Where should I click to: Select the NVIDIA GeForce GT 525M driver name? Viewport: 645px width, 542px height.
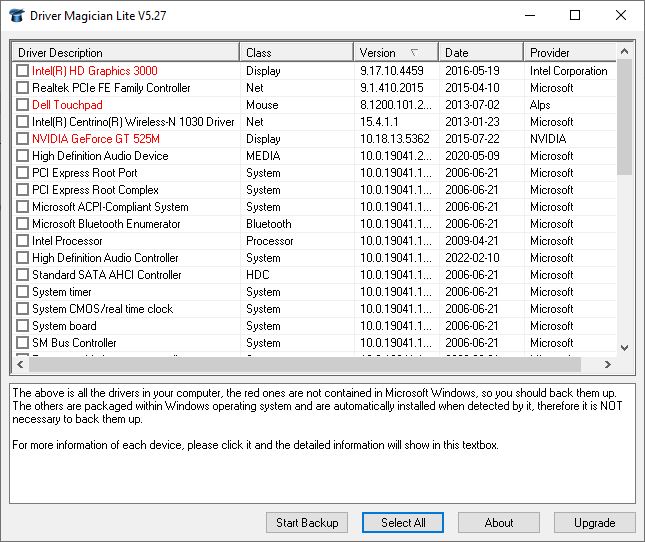point(96,139)
